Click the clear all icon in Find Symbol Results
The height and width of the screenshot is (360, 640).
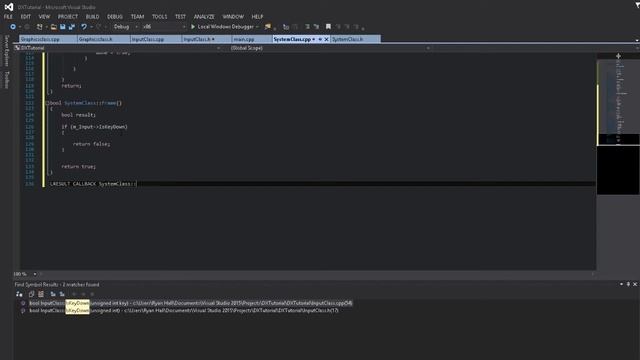(x=41, y=294)
